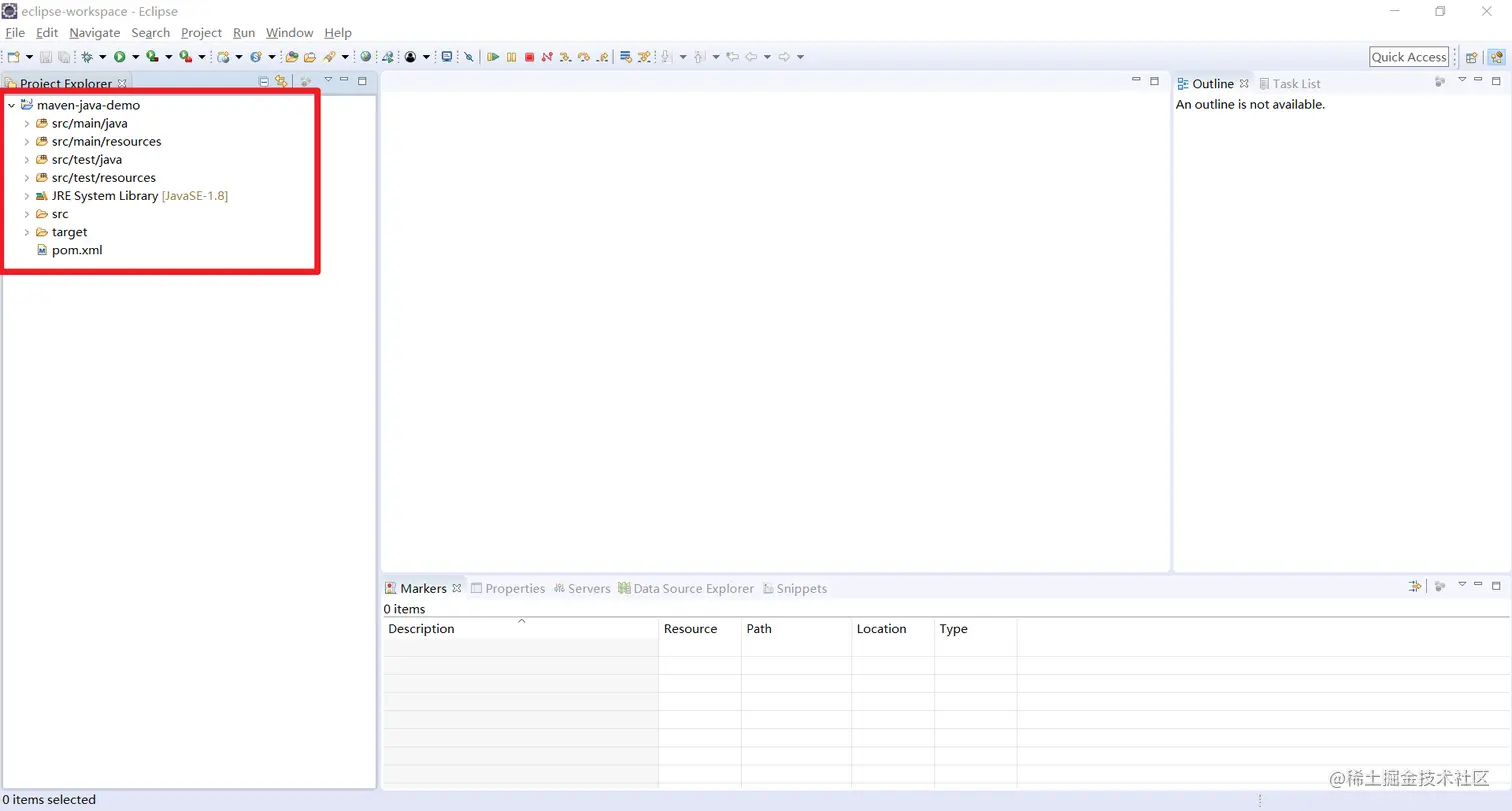Expand JRE System Library node

tap(27, 196)
